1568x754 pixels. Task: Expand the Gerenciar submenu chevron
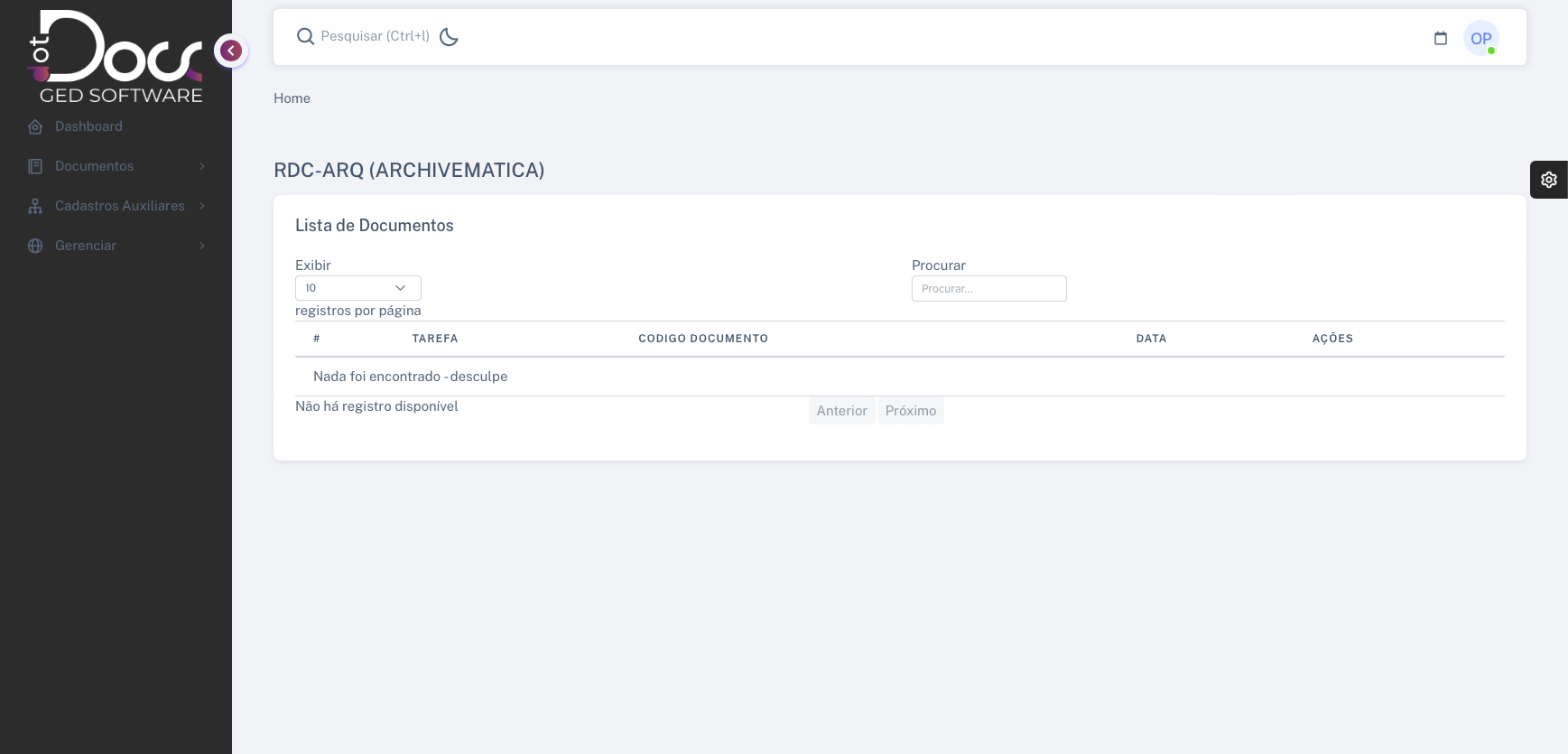(201, 246)
